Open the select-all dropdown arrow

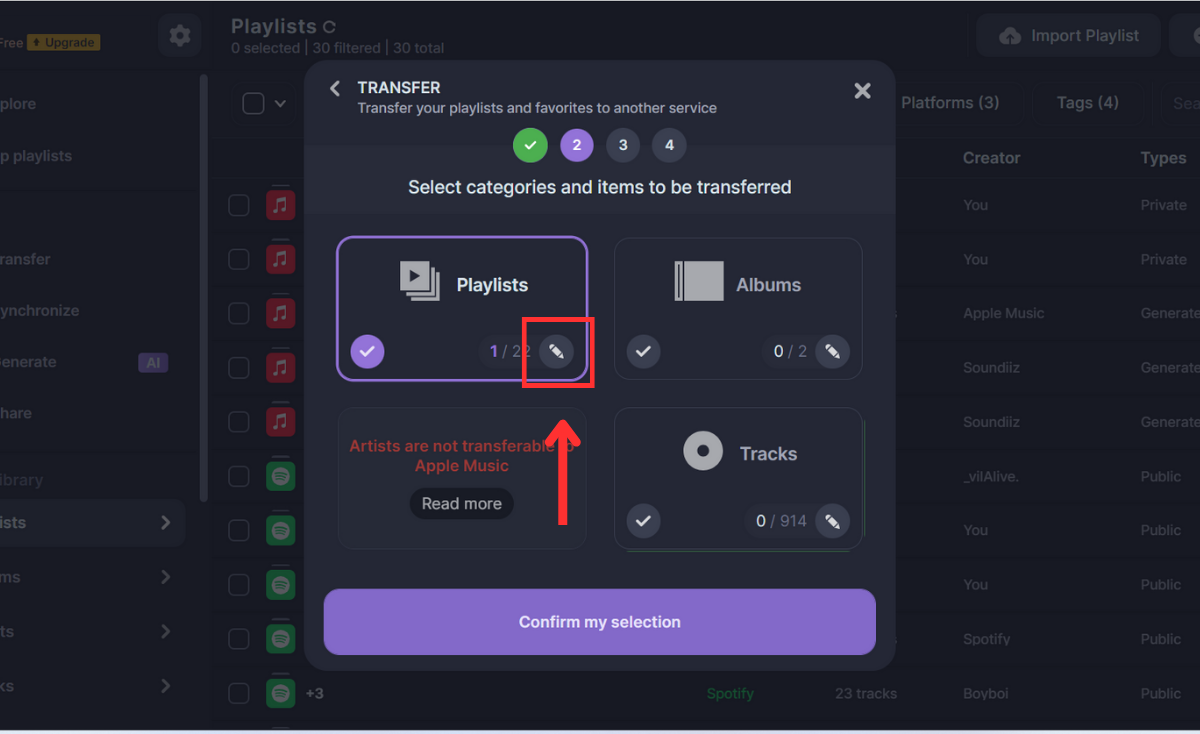click(x=280, y=103)
